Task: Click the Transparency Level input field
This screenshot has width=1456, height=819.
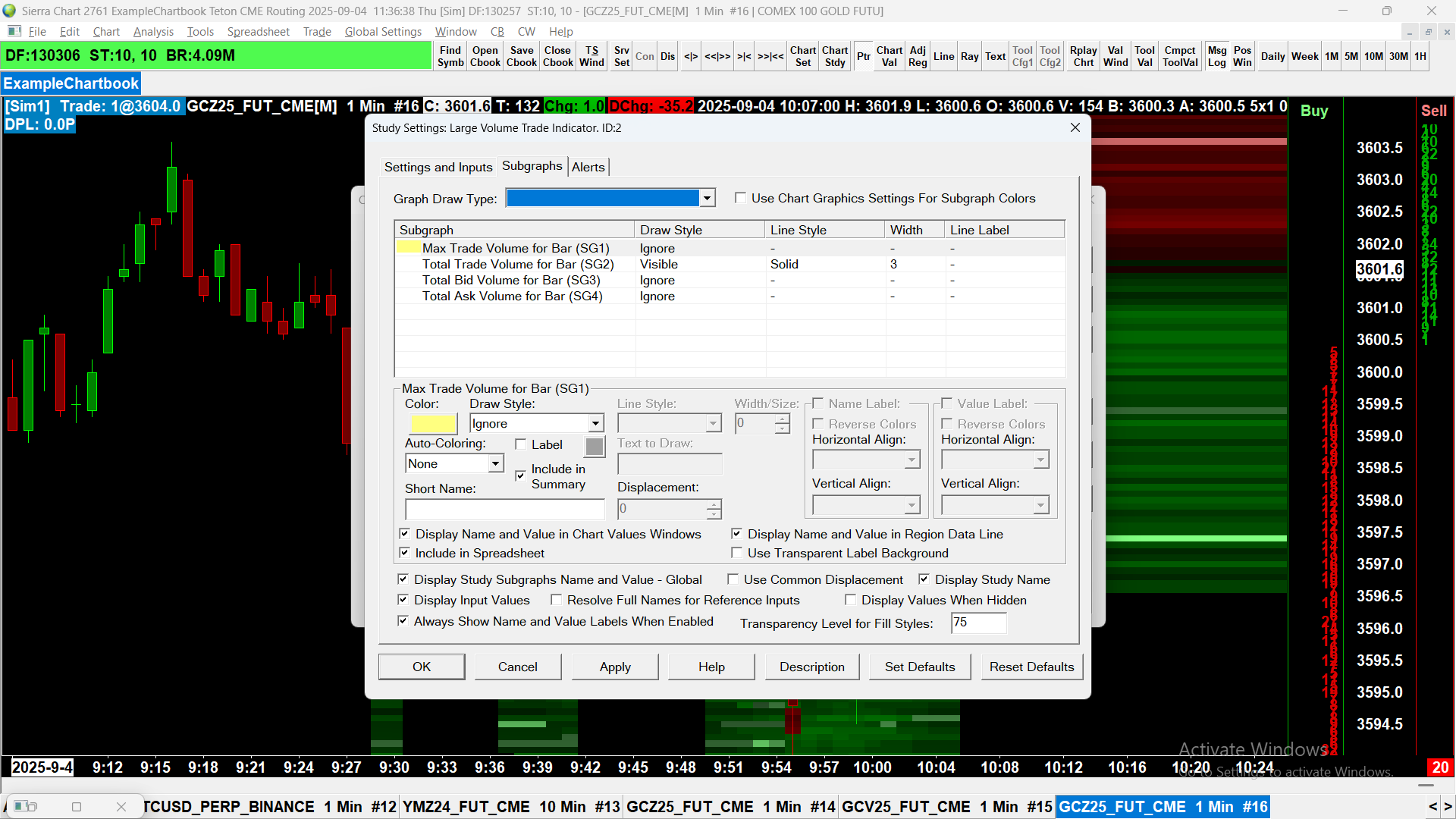Action: coord(978,623)
